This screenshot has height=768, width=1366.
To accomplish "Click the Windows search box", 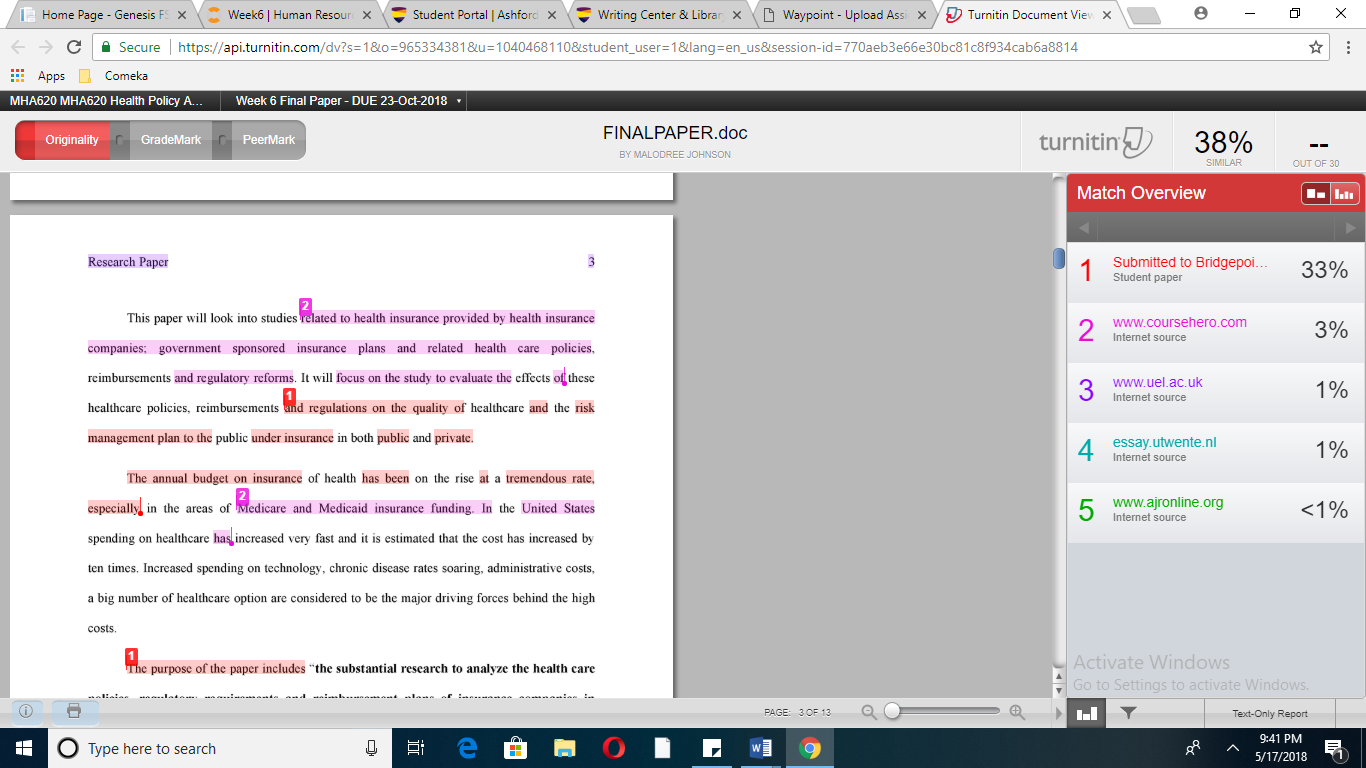I will [x=220, y=748].
